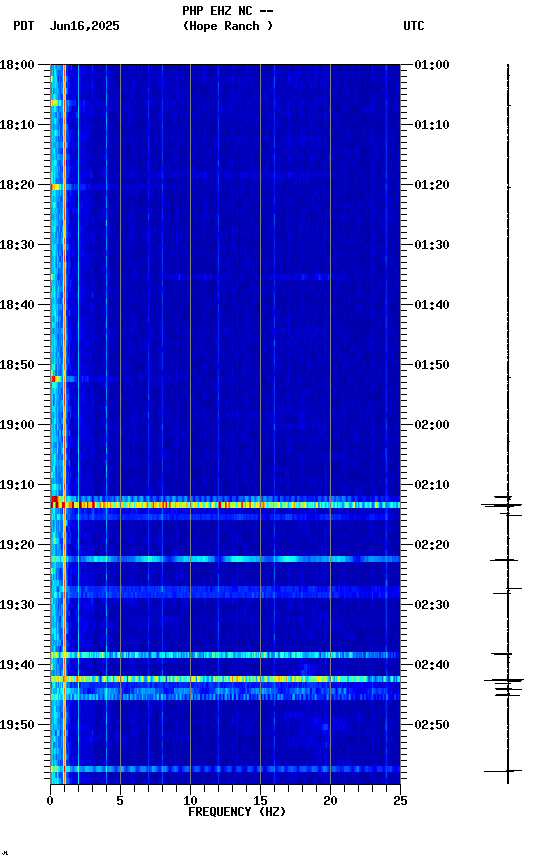
Task: Click the 18:00 PDT time label
Action: click(x=17, y=65)
